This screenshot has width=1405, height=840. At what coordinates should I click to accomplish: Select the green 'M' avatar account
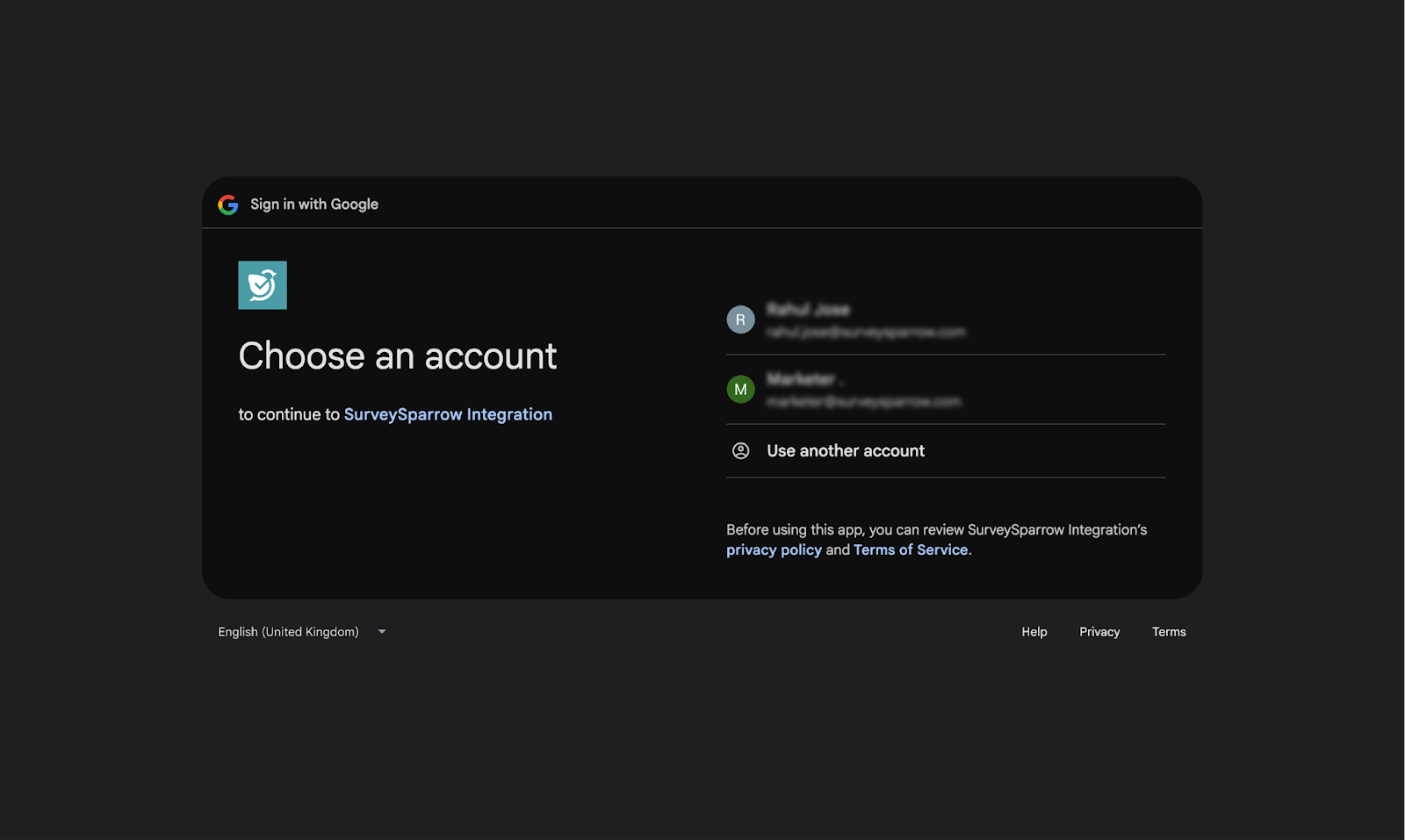740,389
